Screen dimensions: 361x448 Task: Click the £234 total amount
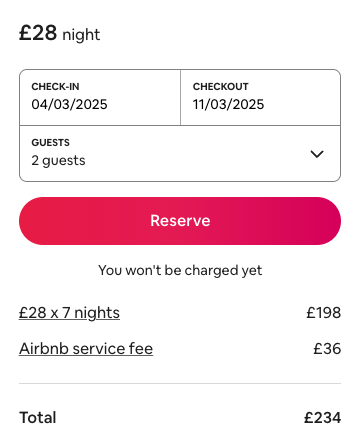coord(322,418)
